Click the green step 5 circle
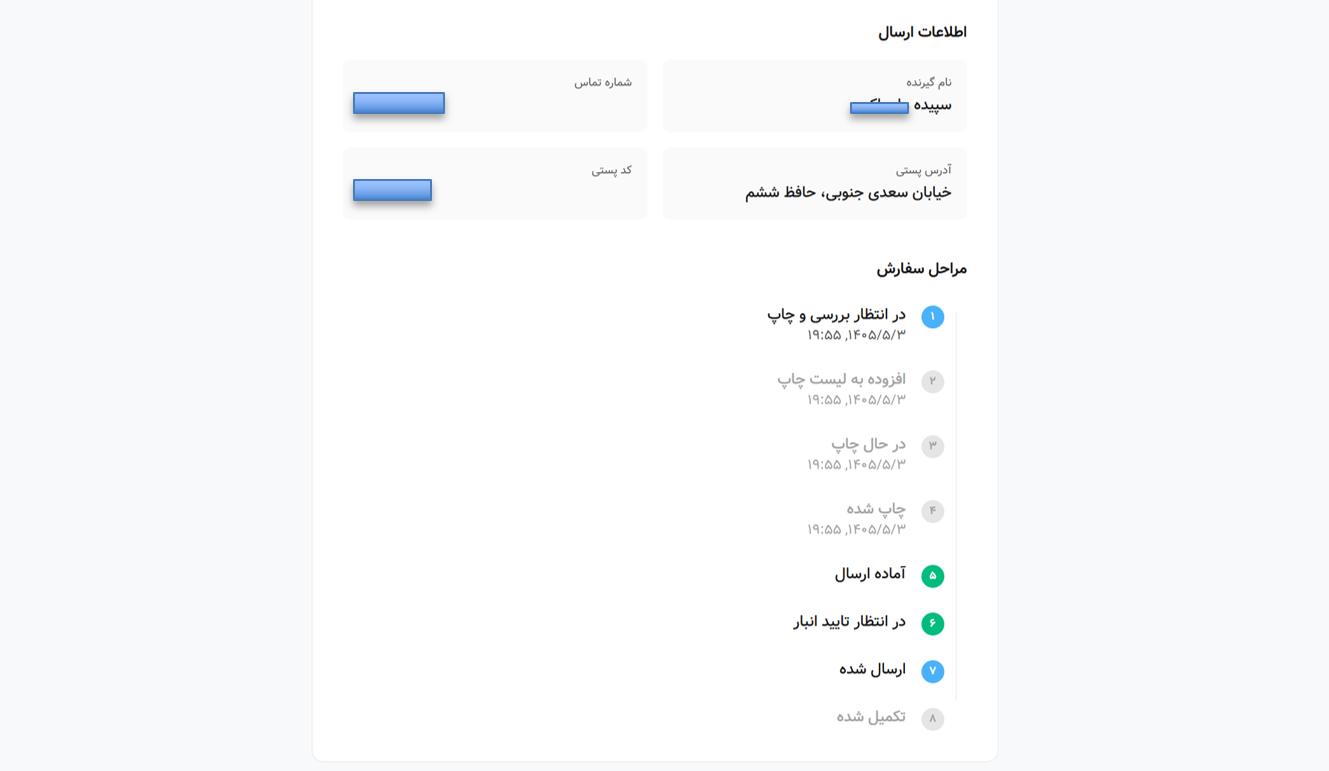The width and height of the screenshot is (1329, 771). click(x=932, y=576)
